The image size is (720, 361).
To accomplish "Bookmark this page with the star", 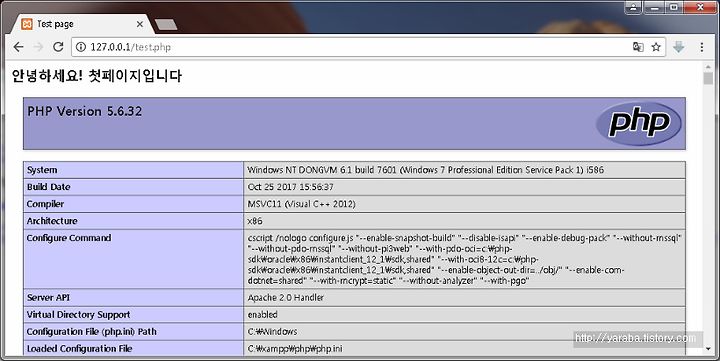I will pyautogui.click(x=656, y=47).
